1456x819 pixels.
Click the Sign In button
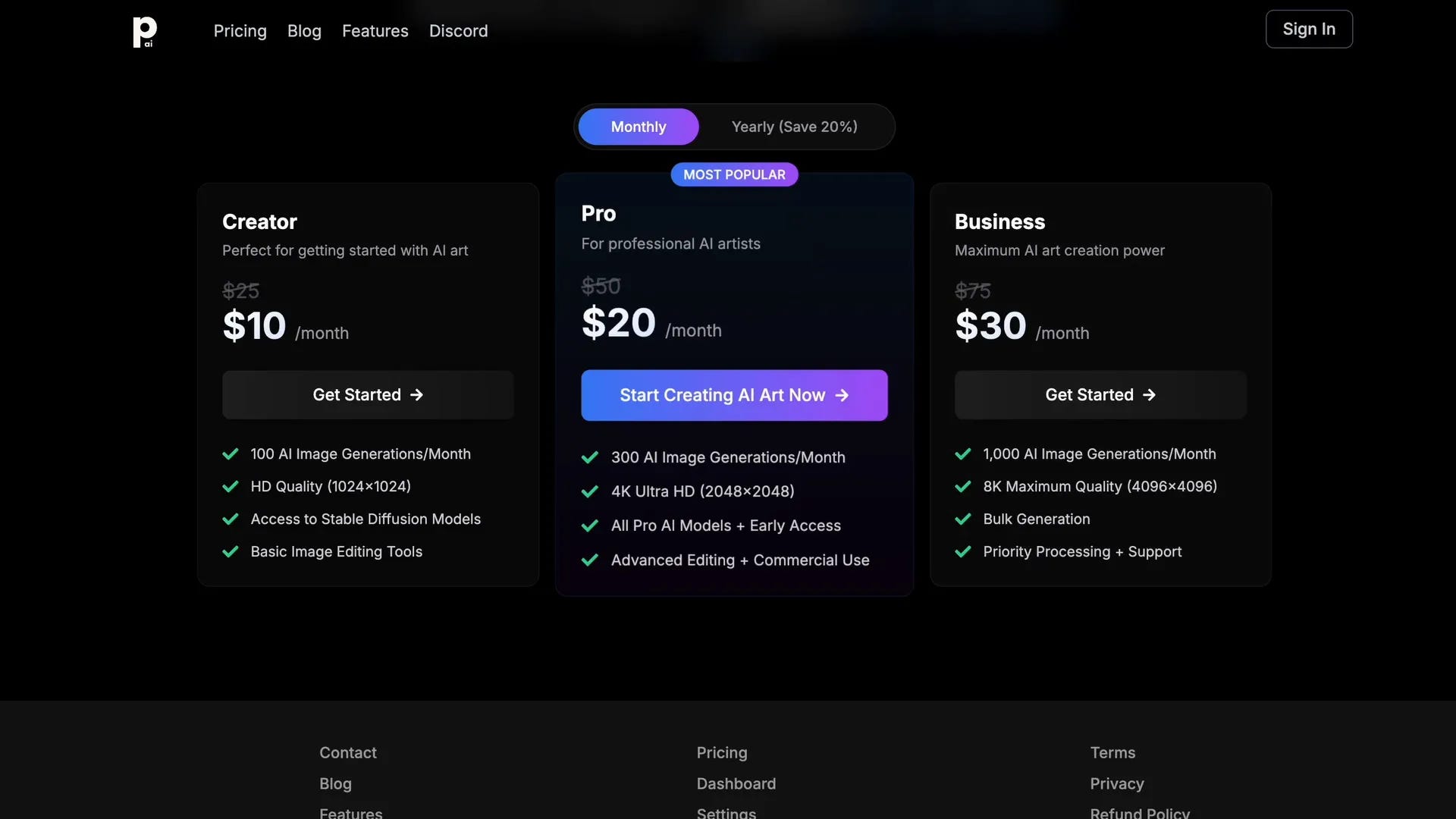click(x=1309, y=29)
